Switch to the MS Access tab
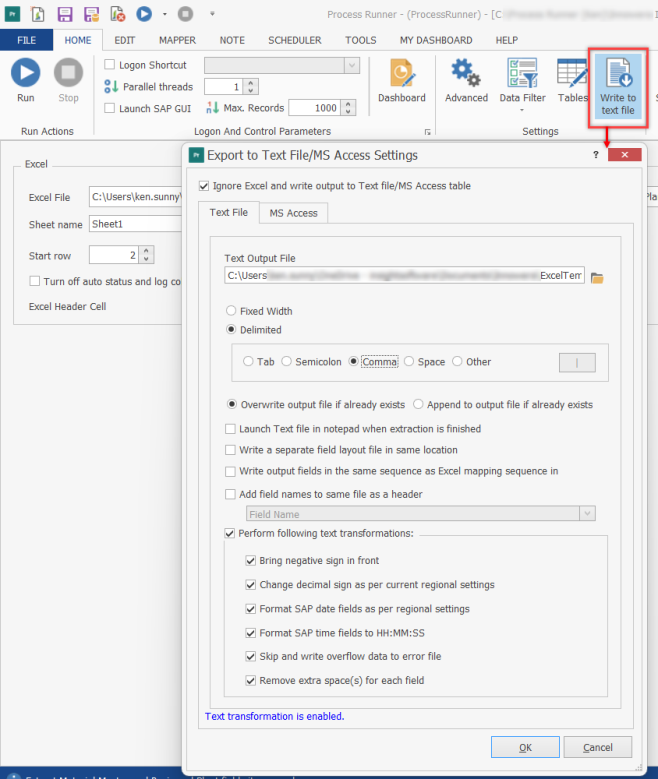Screen dimensions: 658x779 293,213
